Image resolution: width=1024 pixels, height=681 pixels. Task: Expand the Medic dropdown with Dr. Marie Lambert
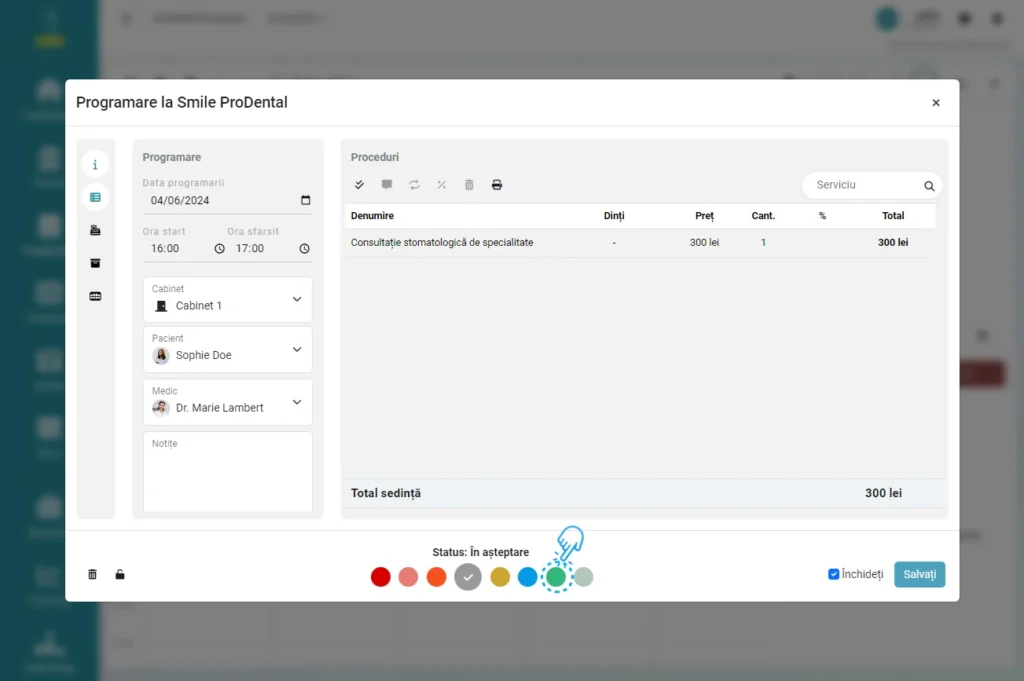297,402
